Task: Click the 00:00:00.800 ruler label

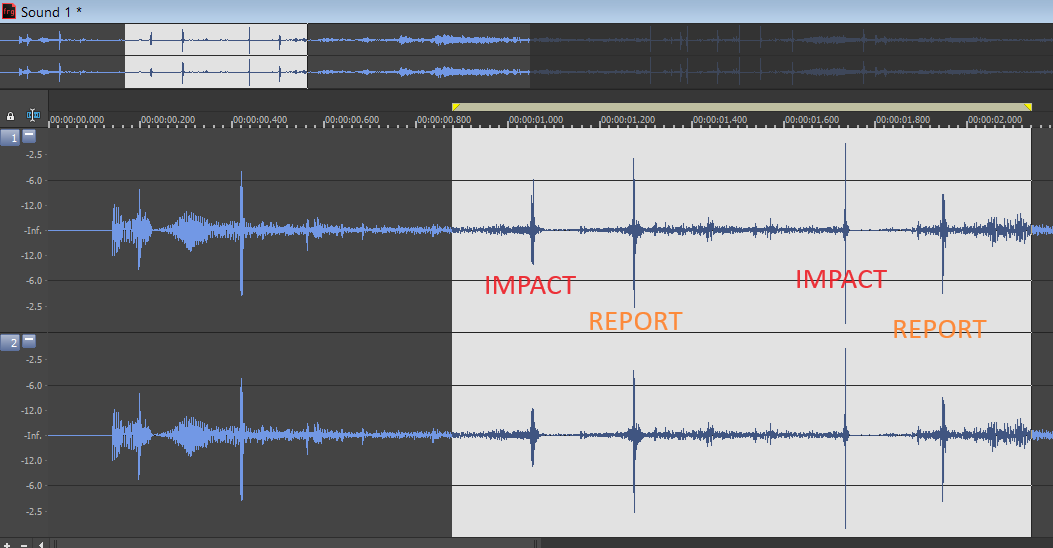Action: 445,120
